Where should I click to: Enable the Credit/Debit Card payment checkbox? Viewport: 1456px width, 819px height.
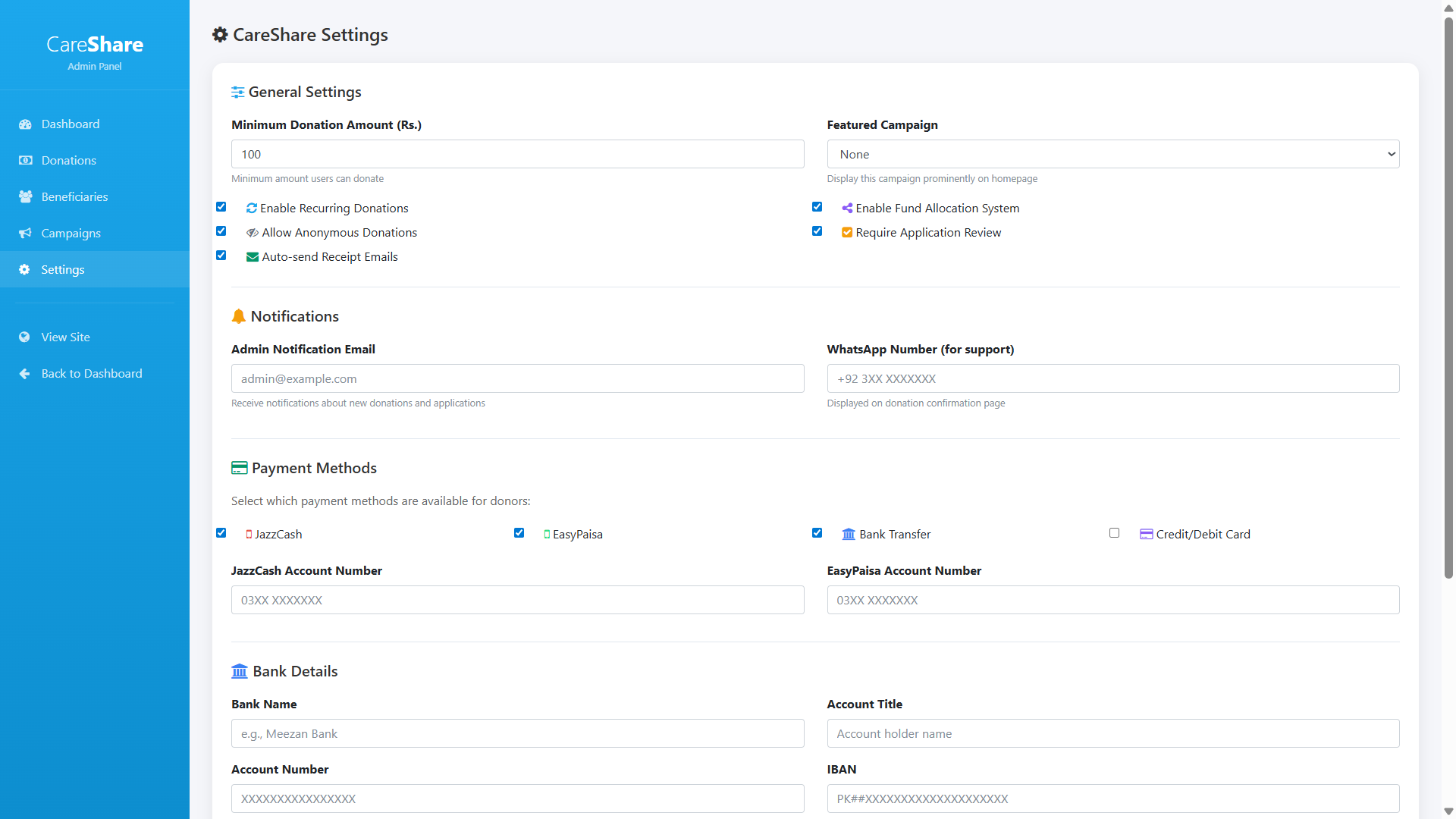pos(1114,533)
